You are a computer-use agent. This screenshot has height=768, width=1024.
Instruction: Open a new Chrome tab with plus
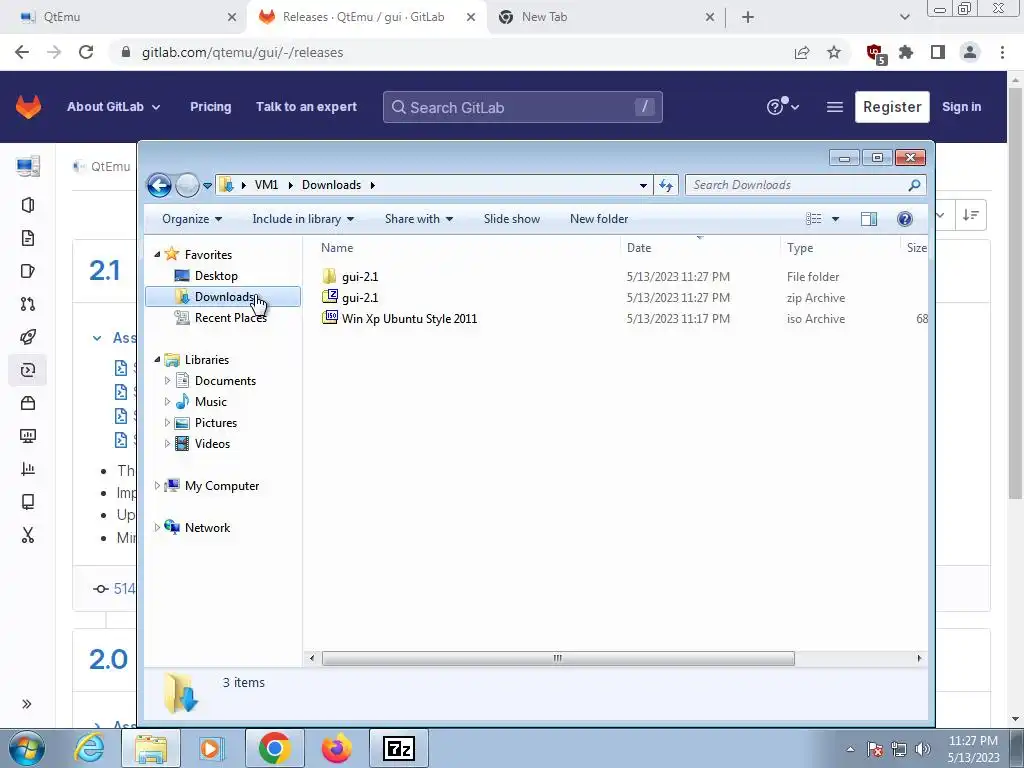pyautogui.click(x=748, y=17)
